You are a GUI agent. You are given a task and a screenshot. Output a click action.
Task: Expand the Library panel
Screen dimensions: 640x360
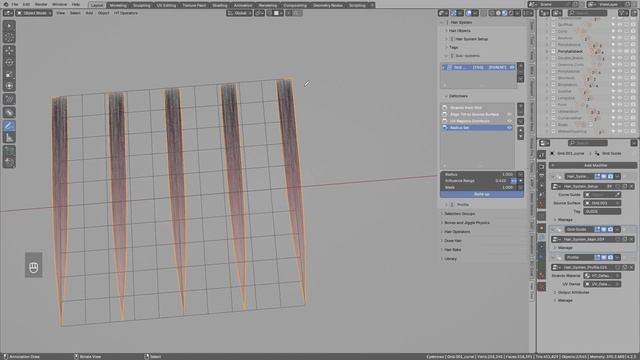(450, 259)
